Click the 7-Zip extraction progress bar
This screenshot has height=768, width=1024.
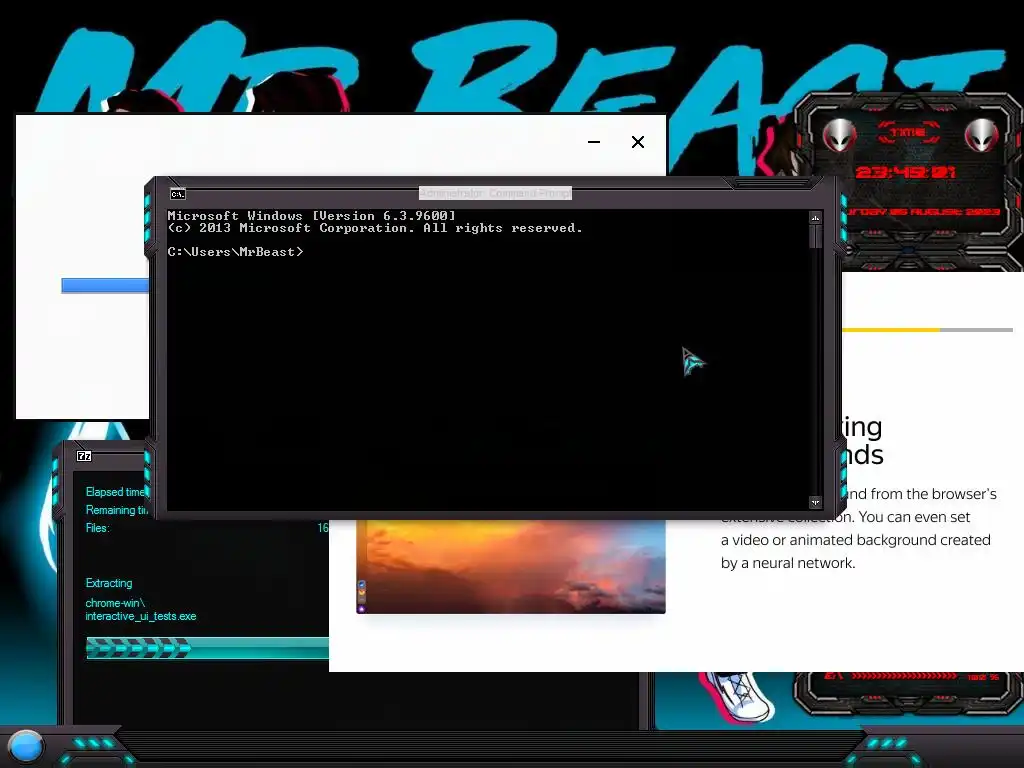tap(207, 648)
